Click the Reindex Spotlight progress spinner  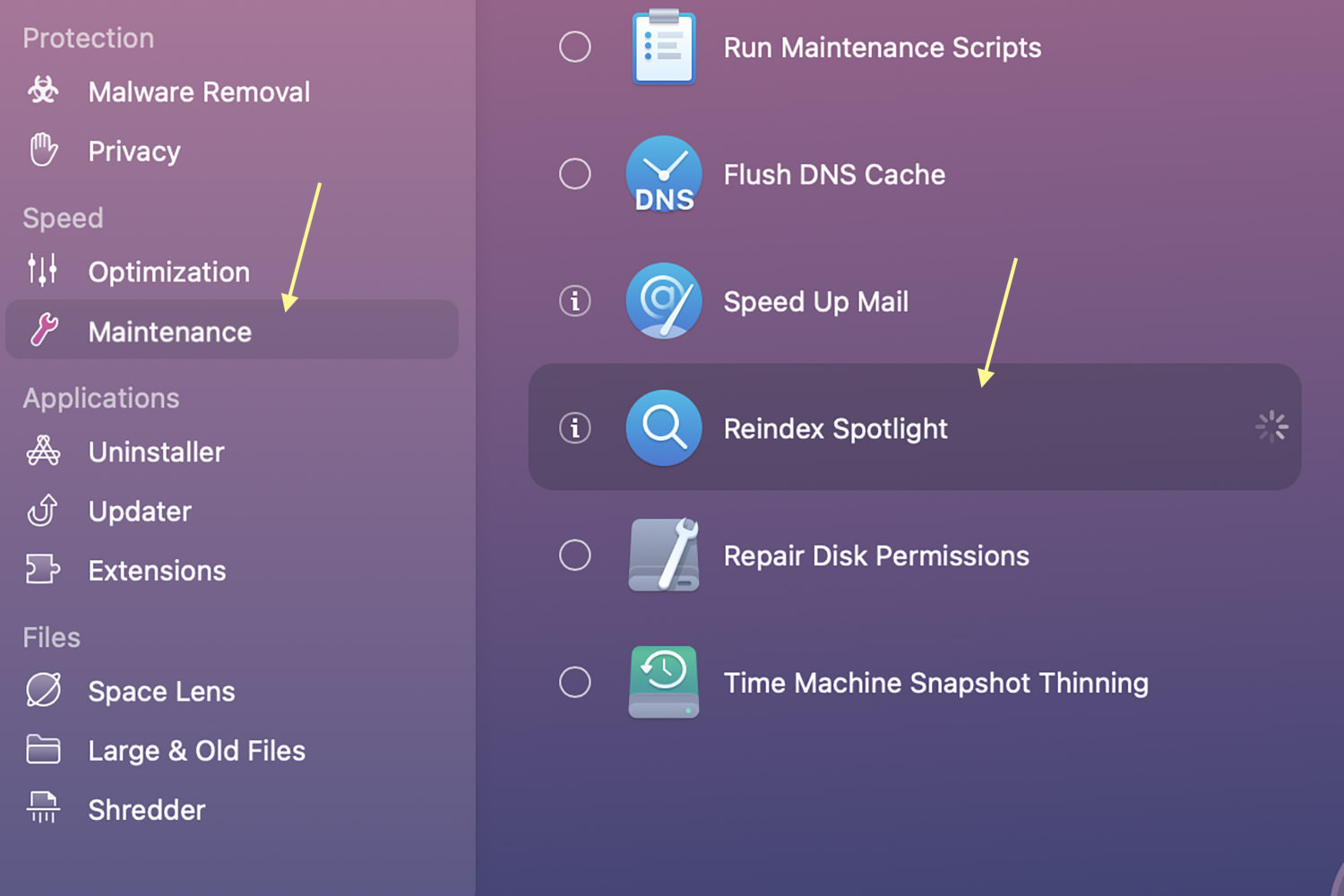(x=1271, y=427)
